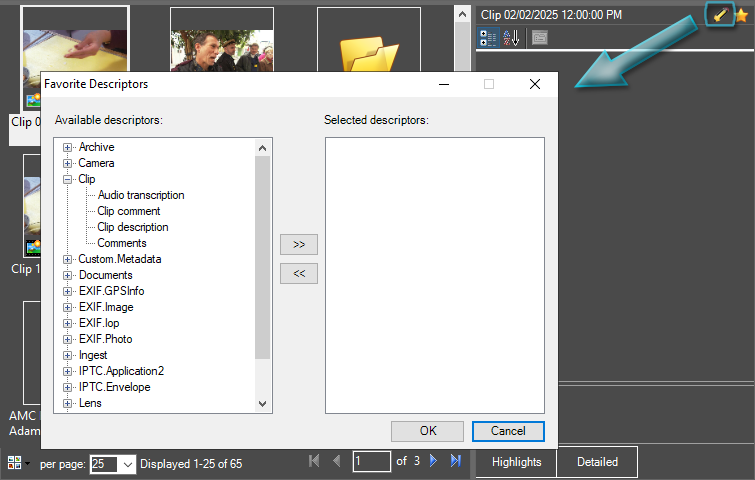
Task: Click the view mode dropdown arrow
Action: (27, 464)
